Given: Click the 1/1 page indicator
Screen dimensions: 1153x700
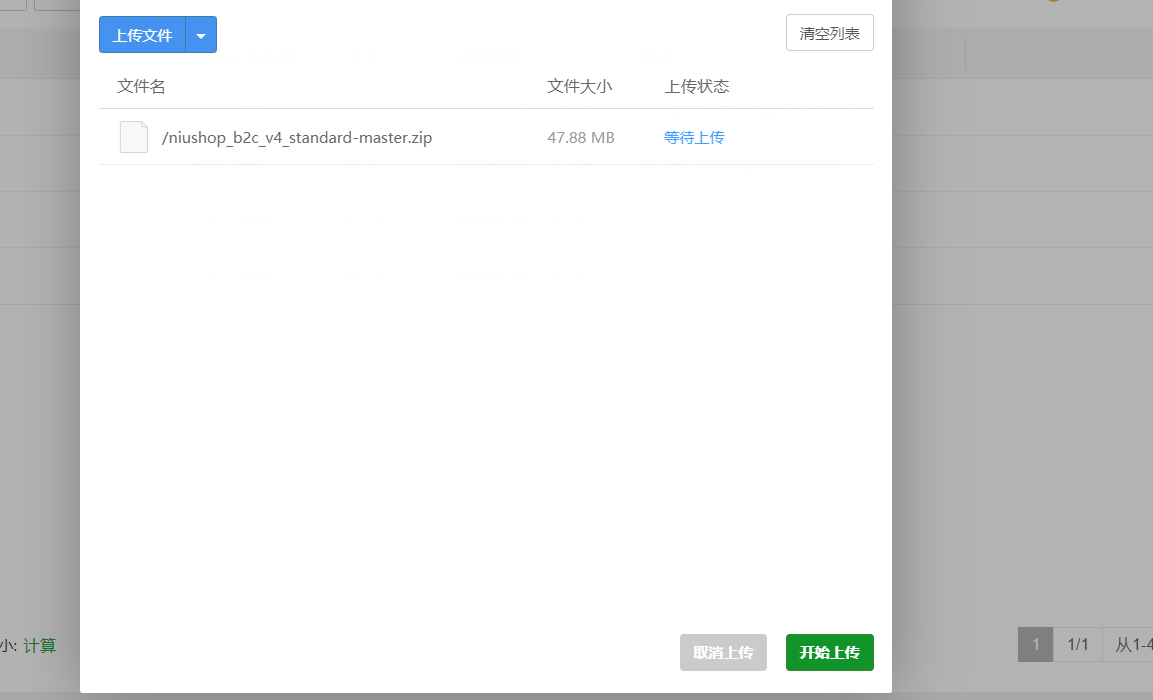Looking at the screenshot, I should [1078, 644].
